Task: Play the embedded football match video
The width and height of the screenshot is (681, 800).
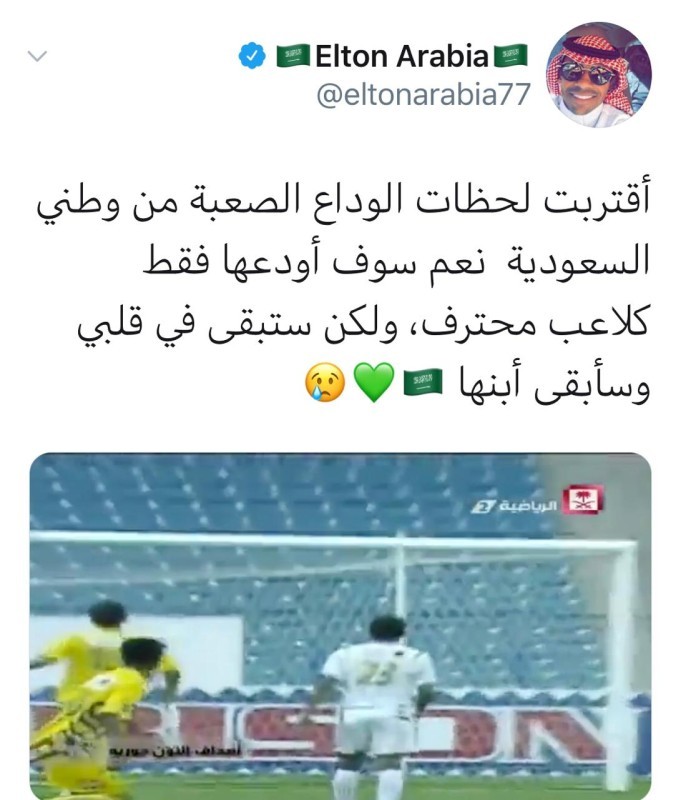Action: click(x=340, y=626)
